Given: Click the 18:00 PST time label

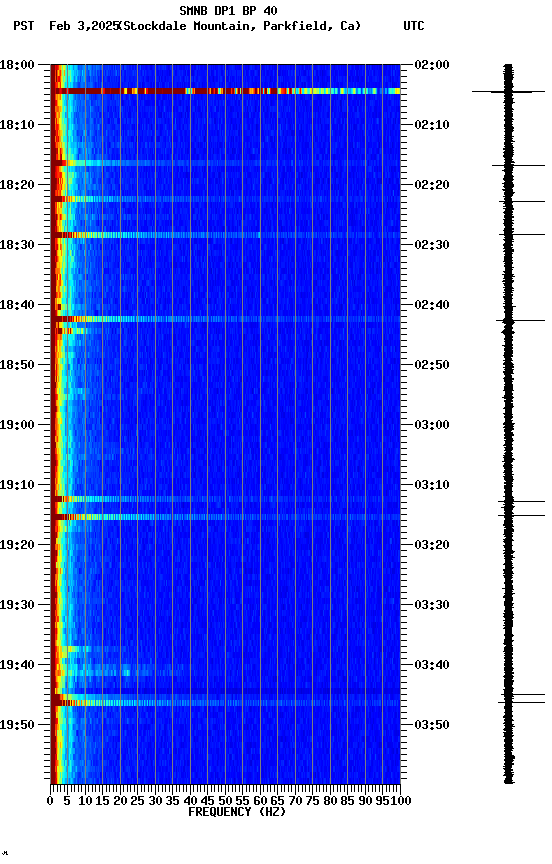Looking at the screenshot, I should click(x=17, y=64).
